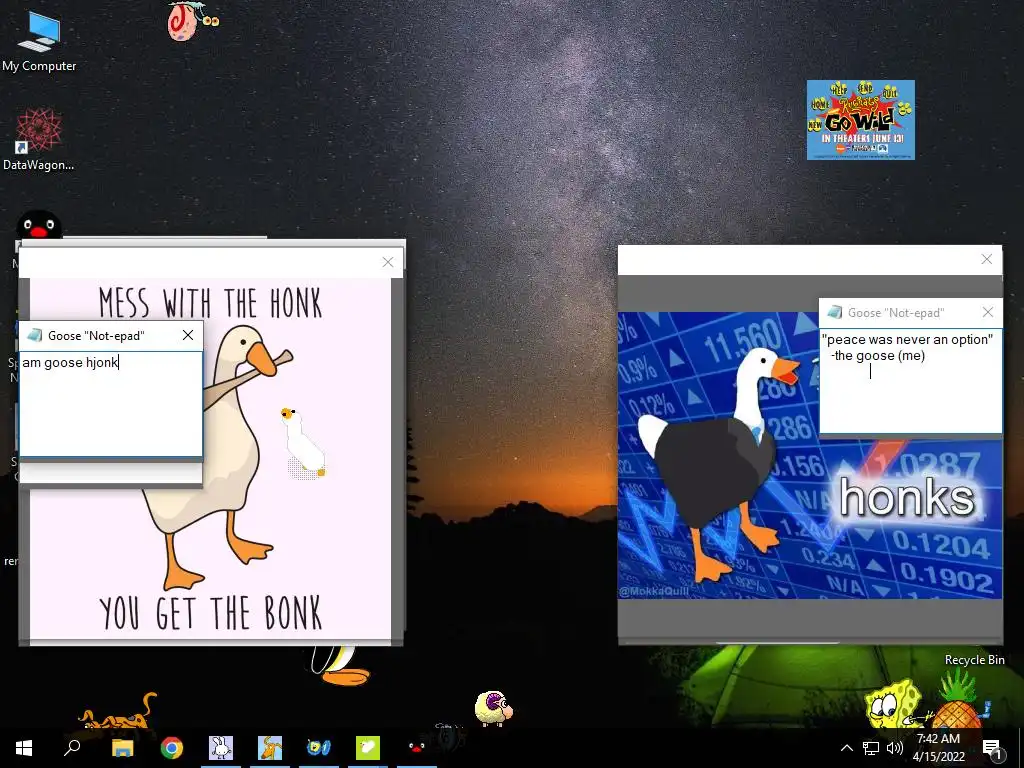The width and height of the screenshot is (1024, 768).
Task: Click the pixel white goose walking on screen
Action: (x=303, y=443)
